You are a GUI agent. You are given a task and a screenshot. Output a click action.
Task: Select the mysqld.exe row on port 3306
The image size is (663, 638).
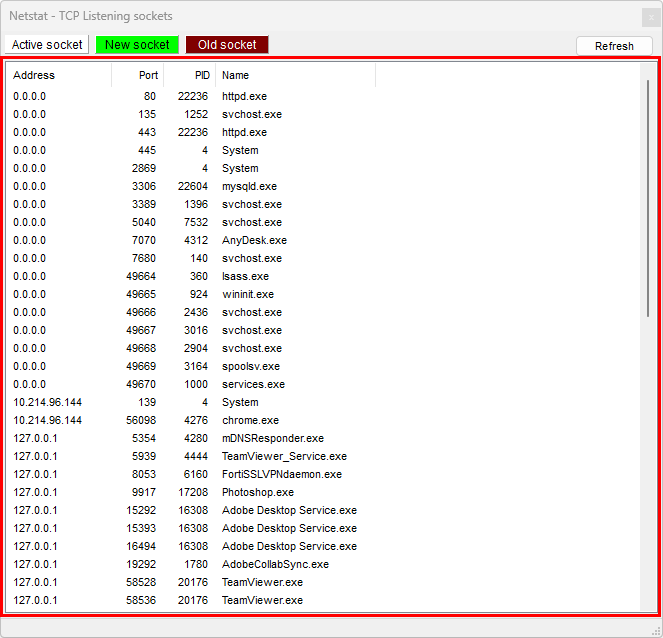click(249, 186)
